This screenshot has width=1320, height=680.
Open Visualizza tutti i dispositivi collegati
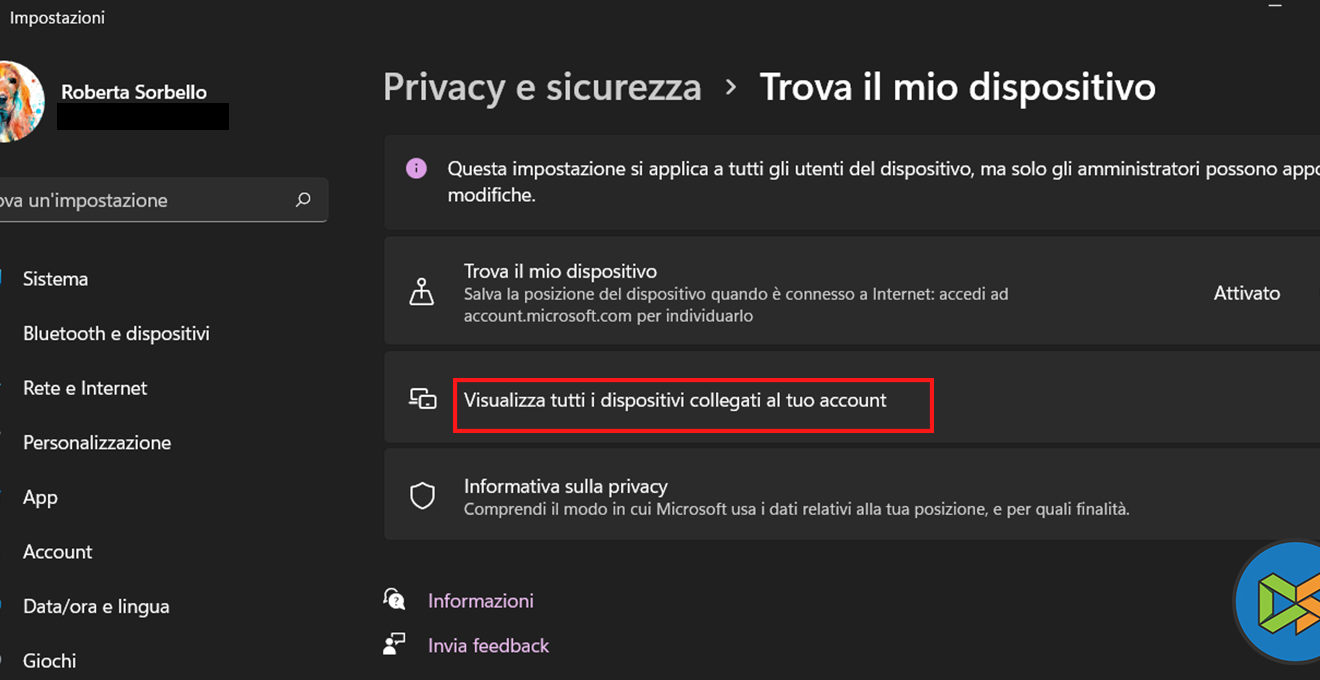675,400
